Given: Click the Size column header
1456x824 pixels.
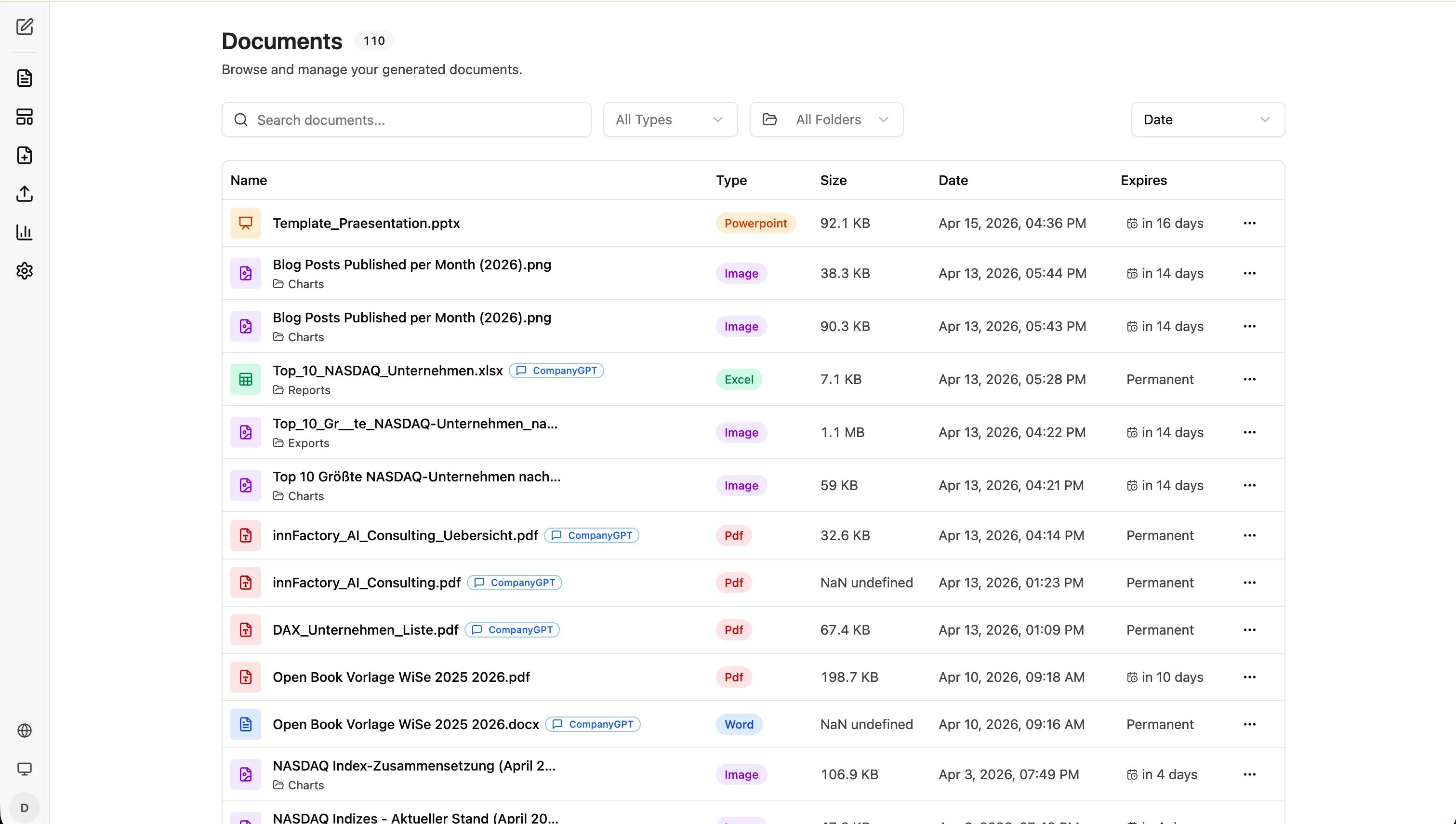Looking at the screenshot, I should [833, 181].
